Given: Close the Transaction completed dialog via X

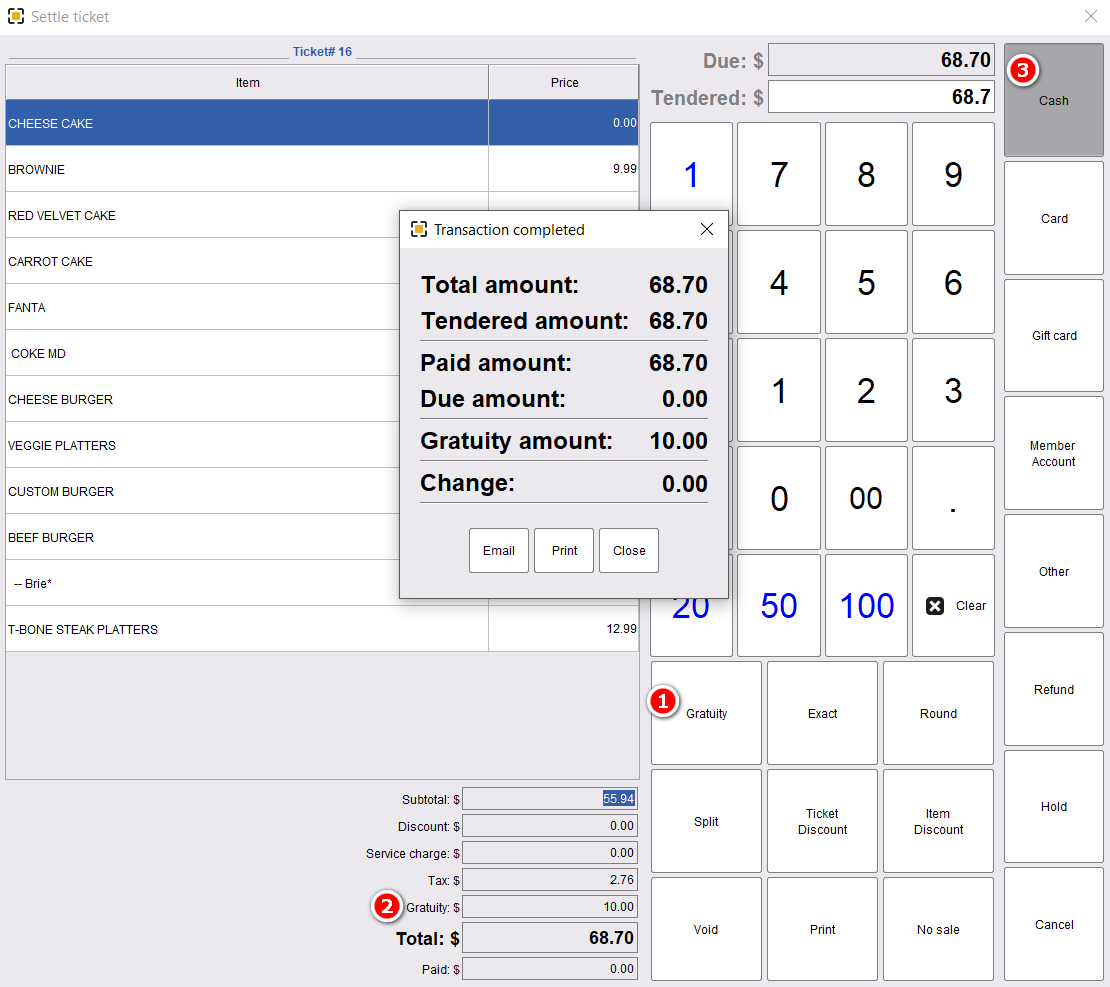Looking at the screenshot, I should (x=706, y=229).
